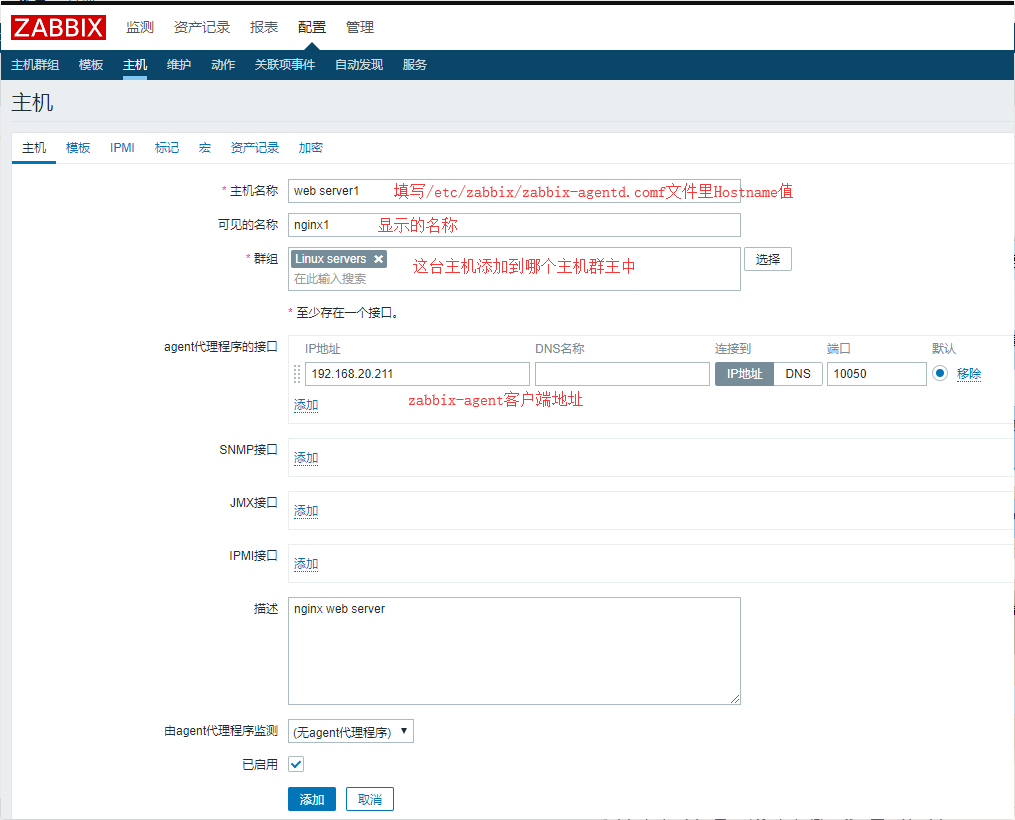Toggle the 已启用 checkbox
Viewport: 1015px width, 820px height.
[x=296, y=764]
